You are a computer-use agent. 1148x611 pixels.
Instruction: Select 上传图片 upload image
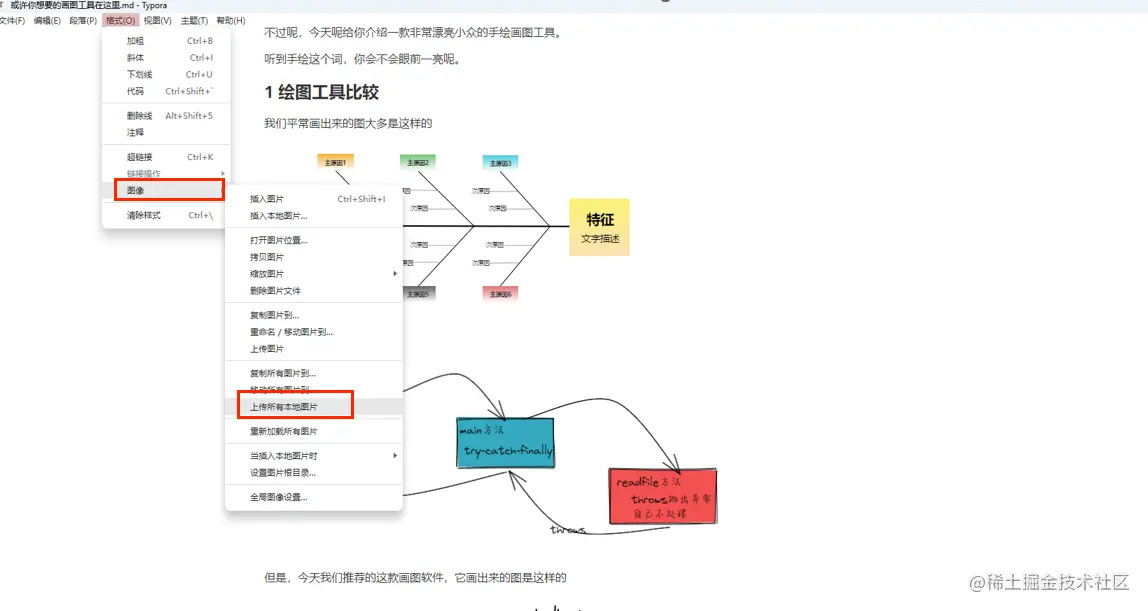pyautogui.click(x=314, y=349)
